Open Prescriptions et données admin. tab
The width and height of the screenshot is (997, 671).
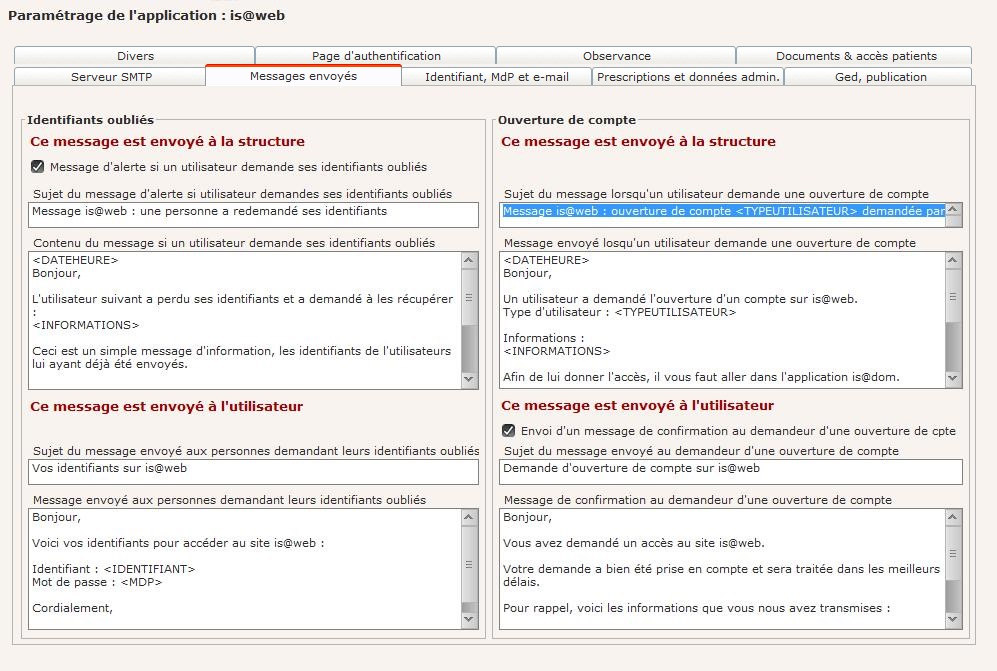688,77
